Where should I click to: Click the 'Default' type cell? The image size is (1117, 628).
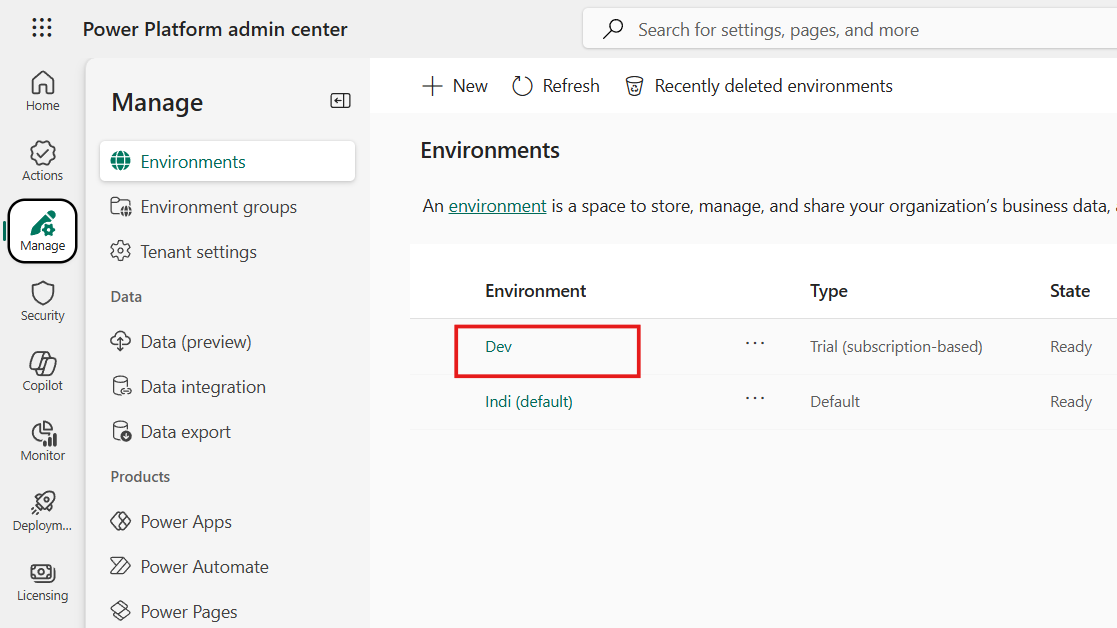pos(835,402)
